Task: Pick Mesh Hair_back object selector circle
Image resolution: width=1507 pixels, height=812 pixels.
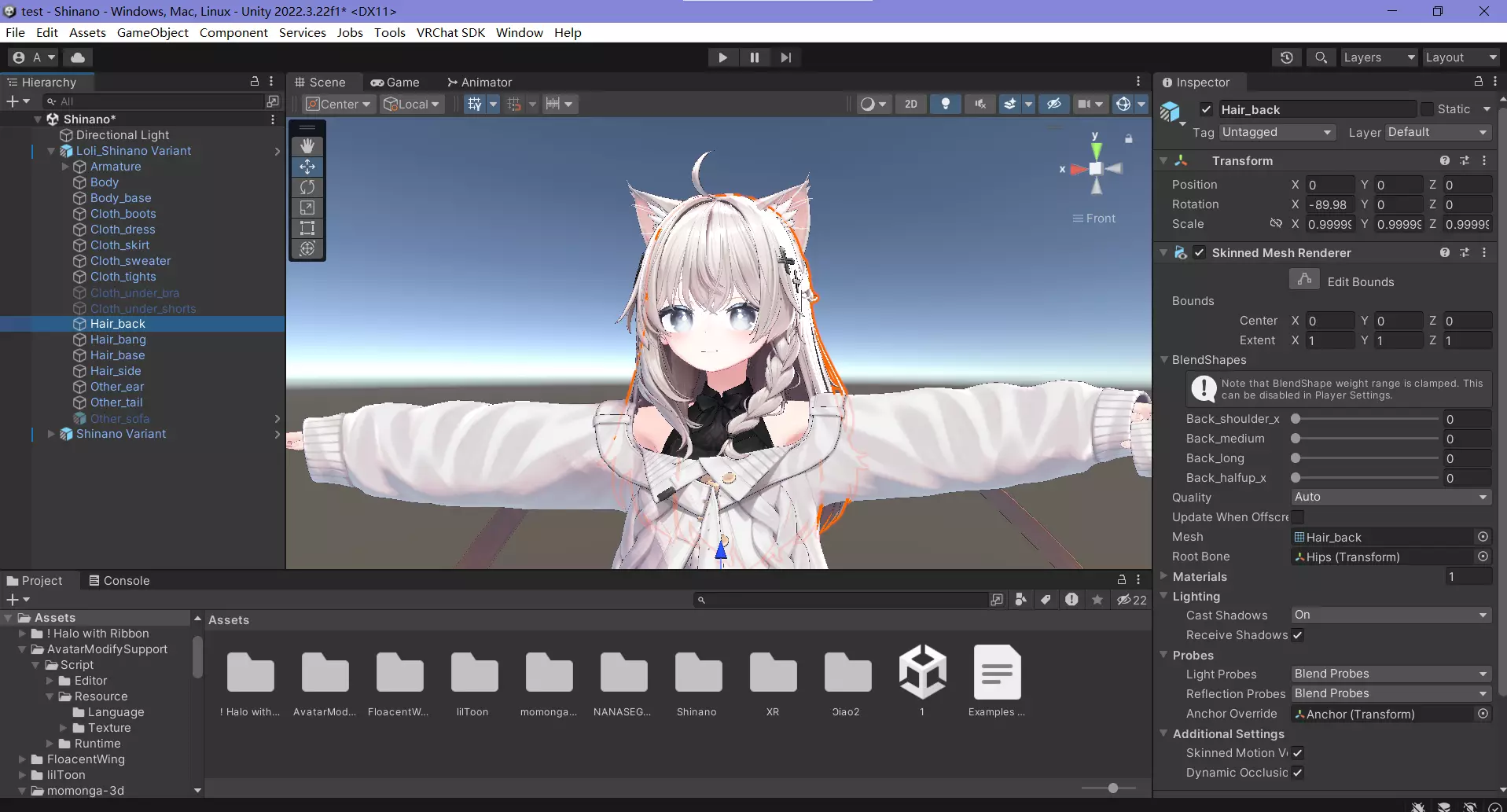Action: click(x=1483, y=537)
